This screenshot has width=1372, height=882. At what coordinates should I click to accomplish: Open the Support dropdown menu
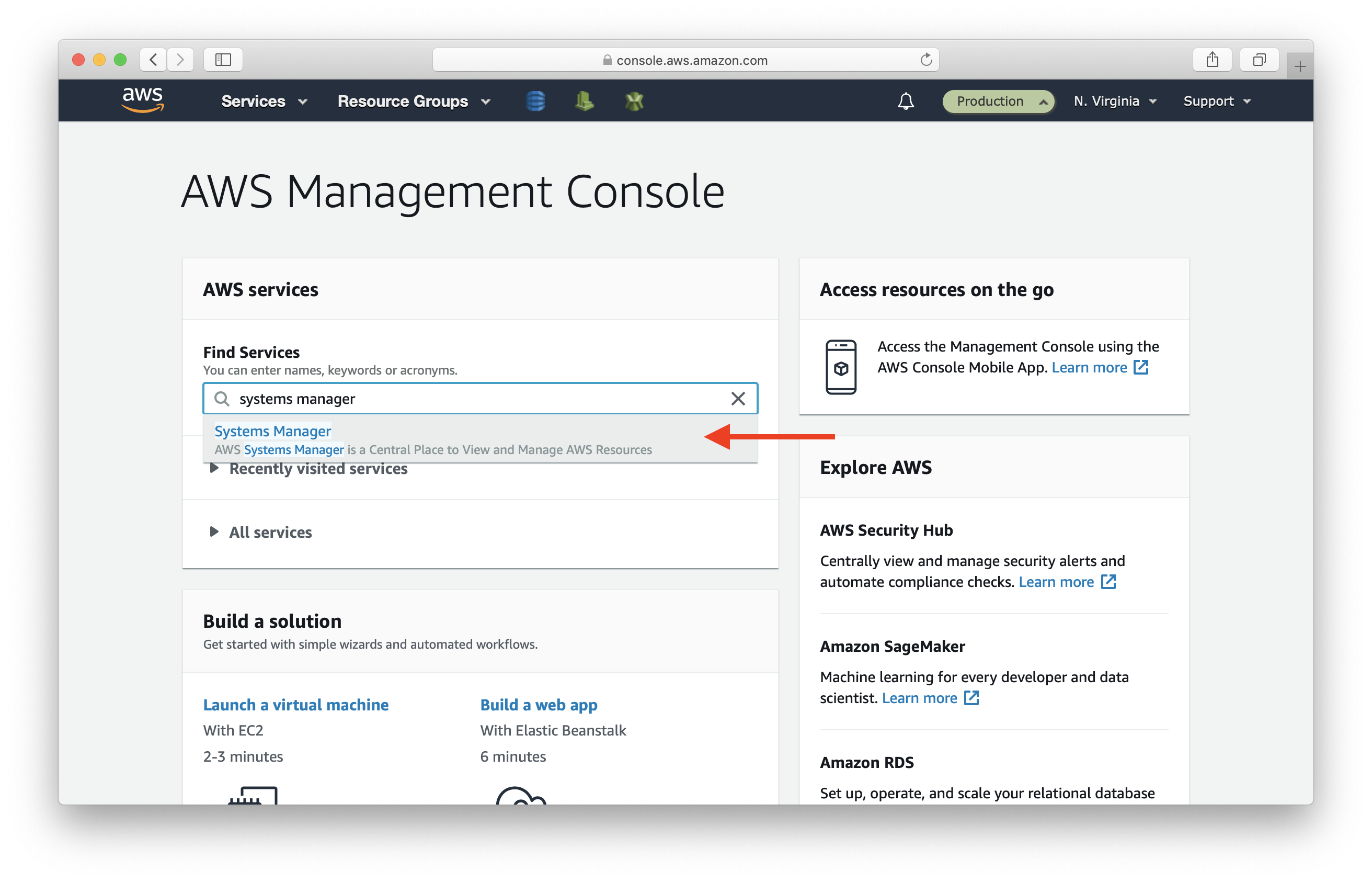tap(1217, 101)
